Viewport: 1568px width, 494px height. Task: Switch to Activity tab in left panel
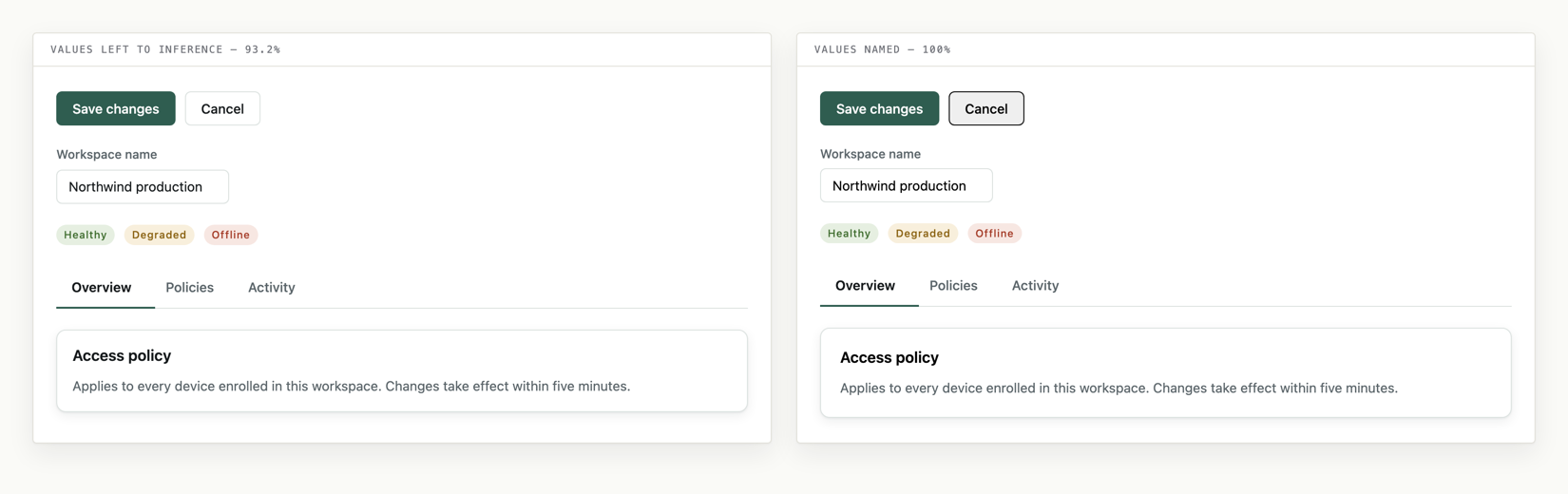point(272,287)
